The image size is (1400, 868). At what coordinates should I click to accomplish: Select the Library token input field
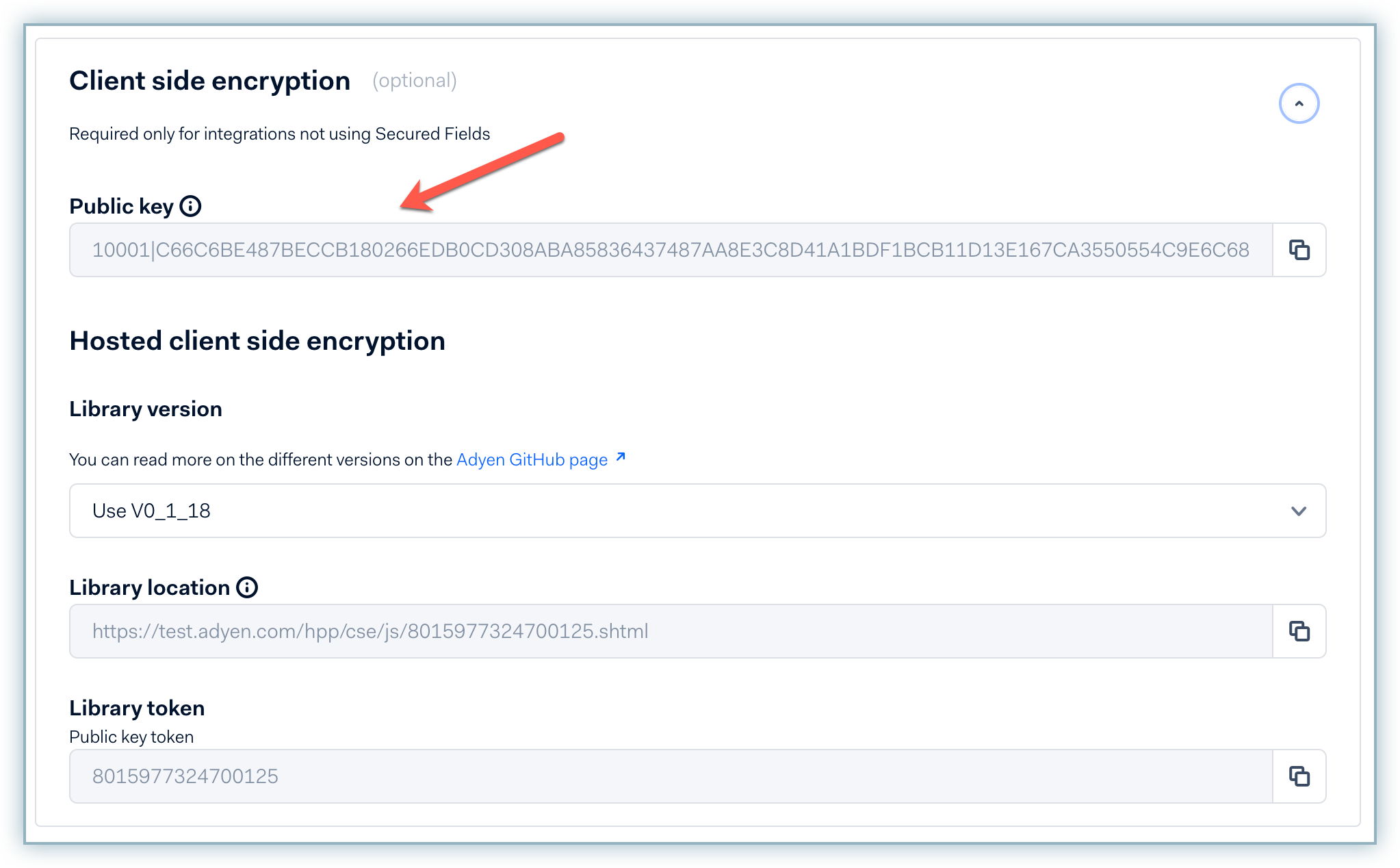point(671,776)
